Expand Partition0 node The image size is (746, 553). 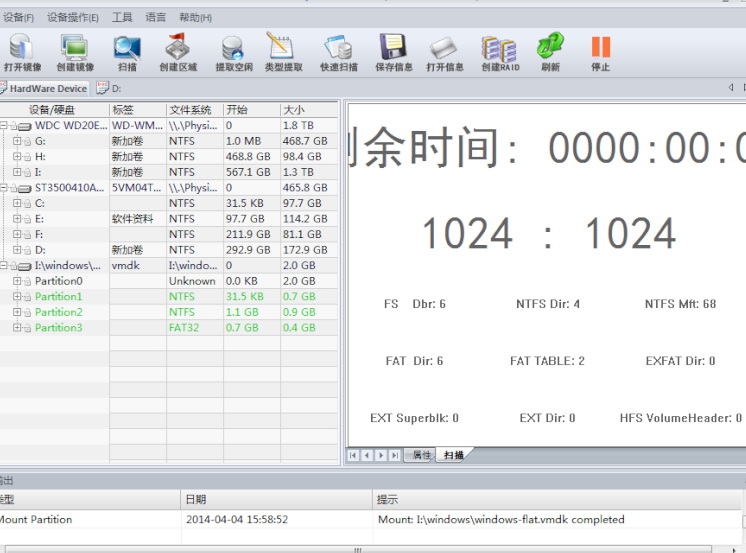[x=17, y=281]
